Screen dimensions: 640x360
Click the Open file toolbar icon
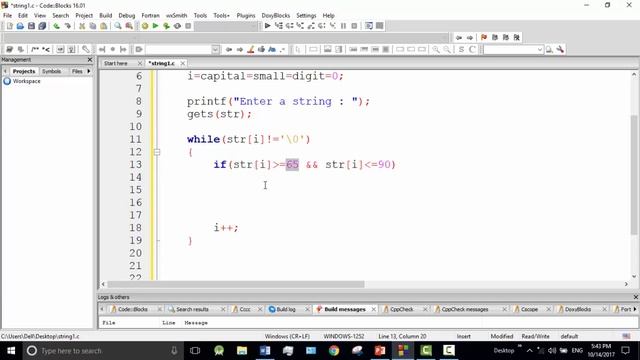(x=20, y=26)
